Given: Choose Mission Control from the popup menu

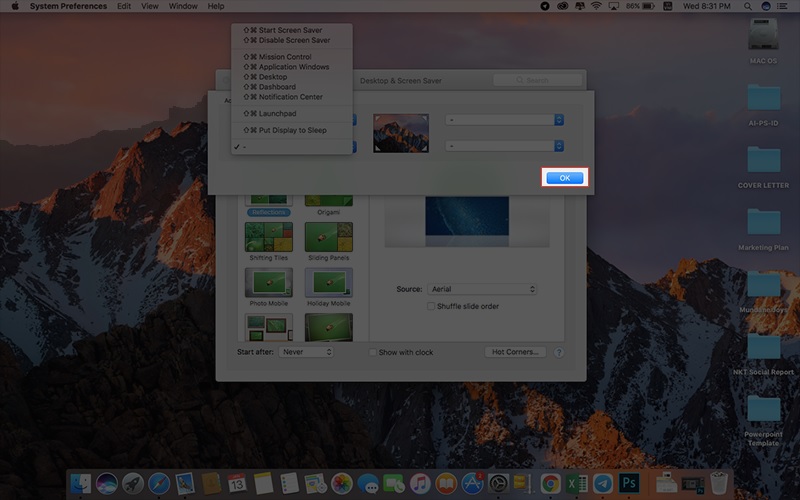Looking at the screenshot, I should click(284, 57).
